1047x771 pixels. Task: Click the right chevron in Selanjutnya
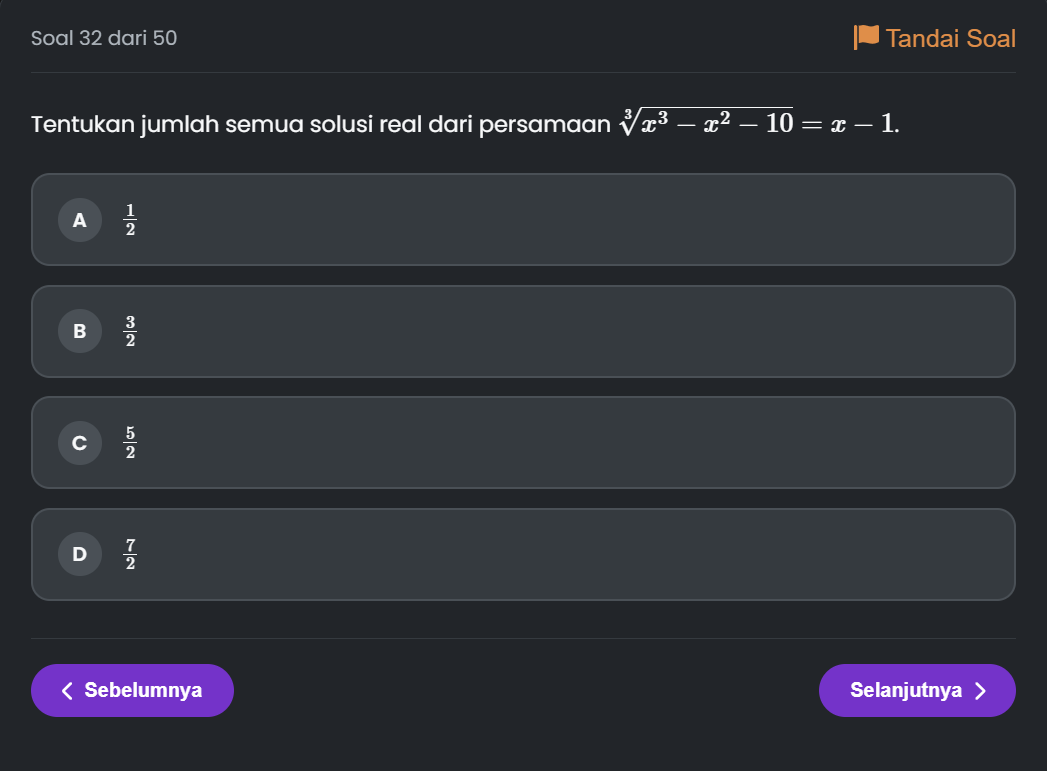(x=980, y=690)
